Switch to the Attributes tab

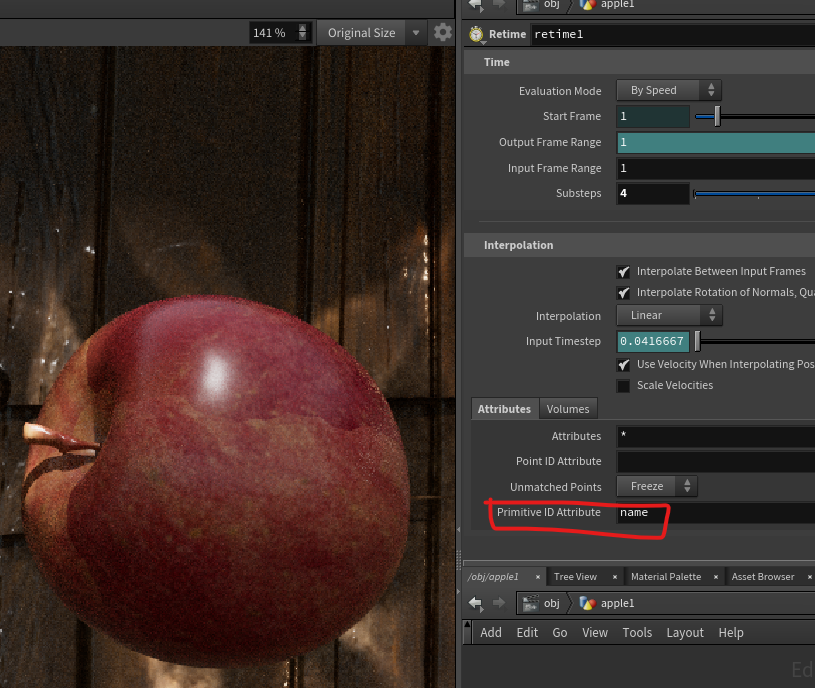coord(504,409)
